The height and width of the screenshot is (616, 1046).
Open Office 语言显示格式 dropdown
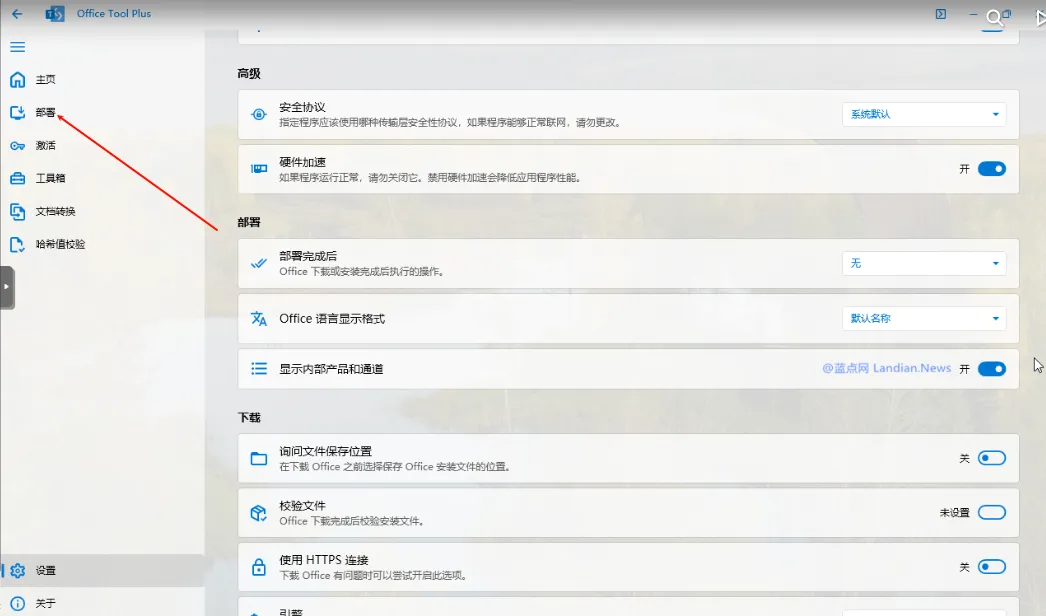tap(923, 319)
